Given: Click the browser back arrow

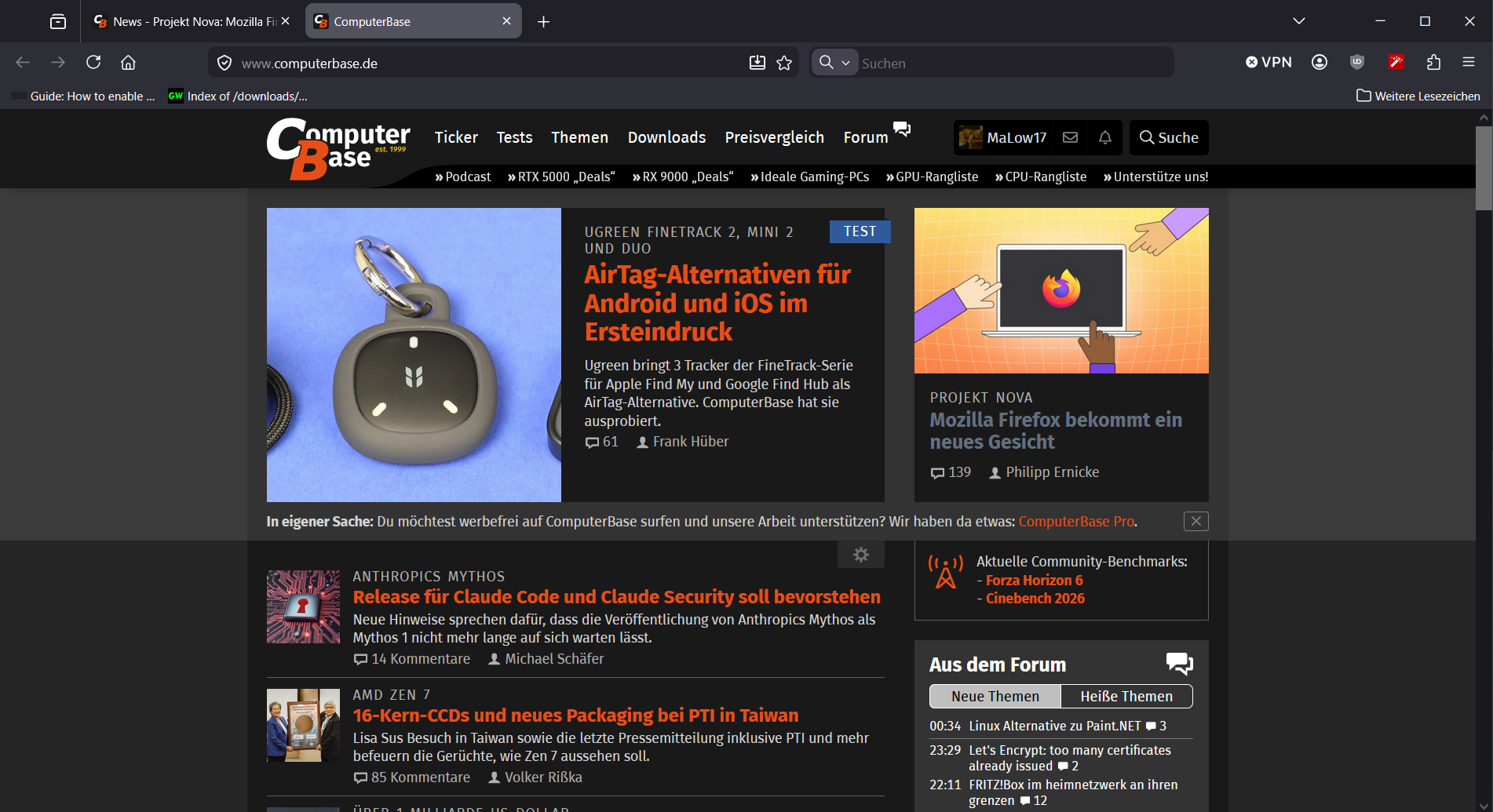Looking at the screenshot, I should [x=23, y=63].
